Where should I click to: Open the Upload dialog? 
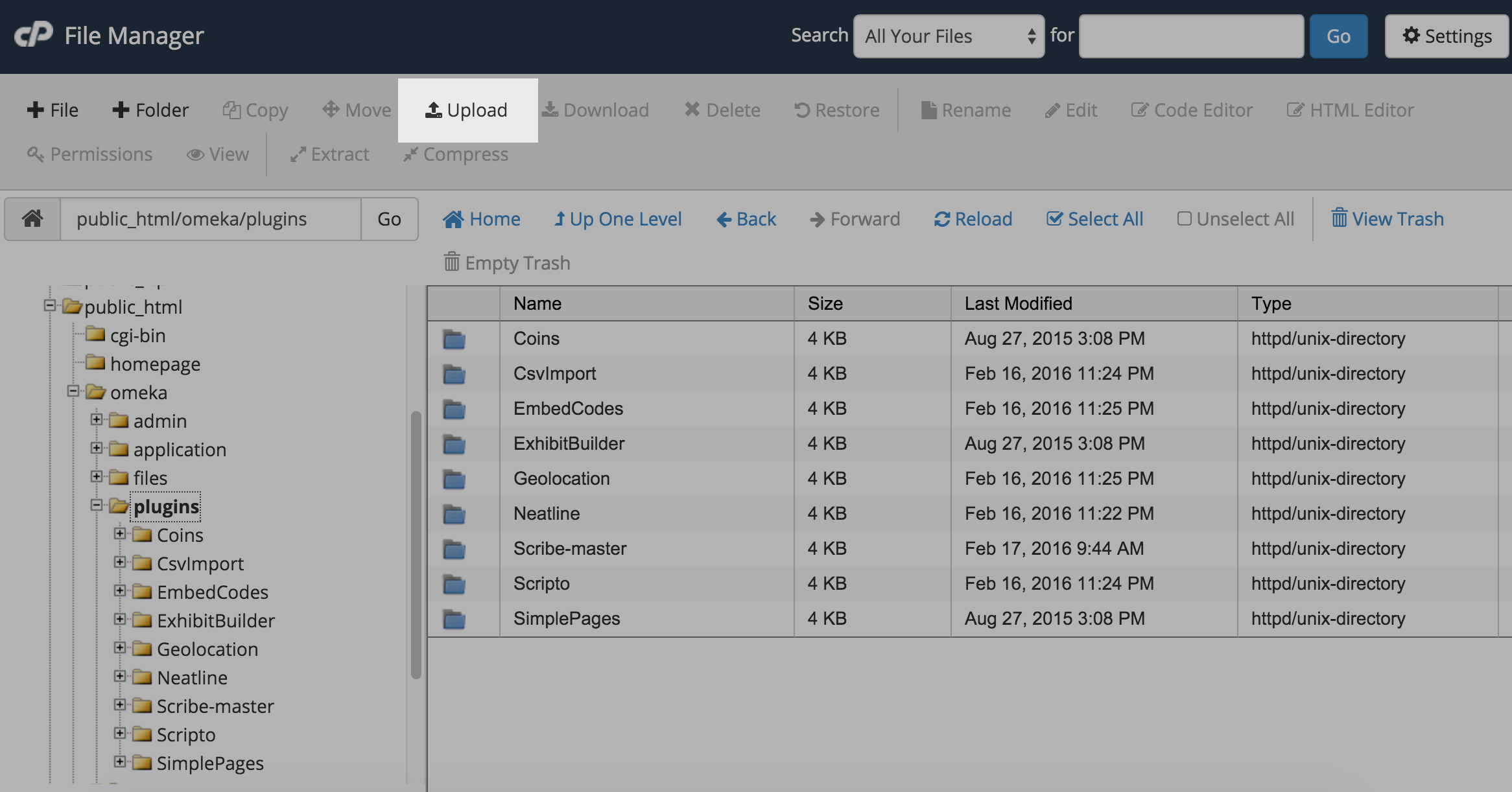click(x=467, y=110)
